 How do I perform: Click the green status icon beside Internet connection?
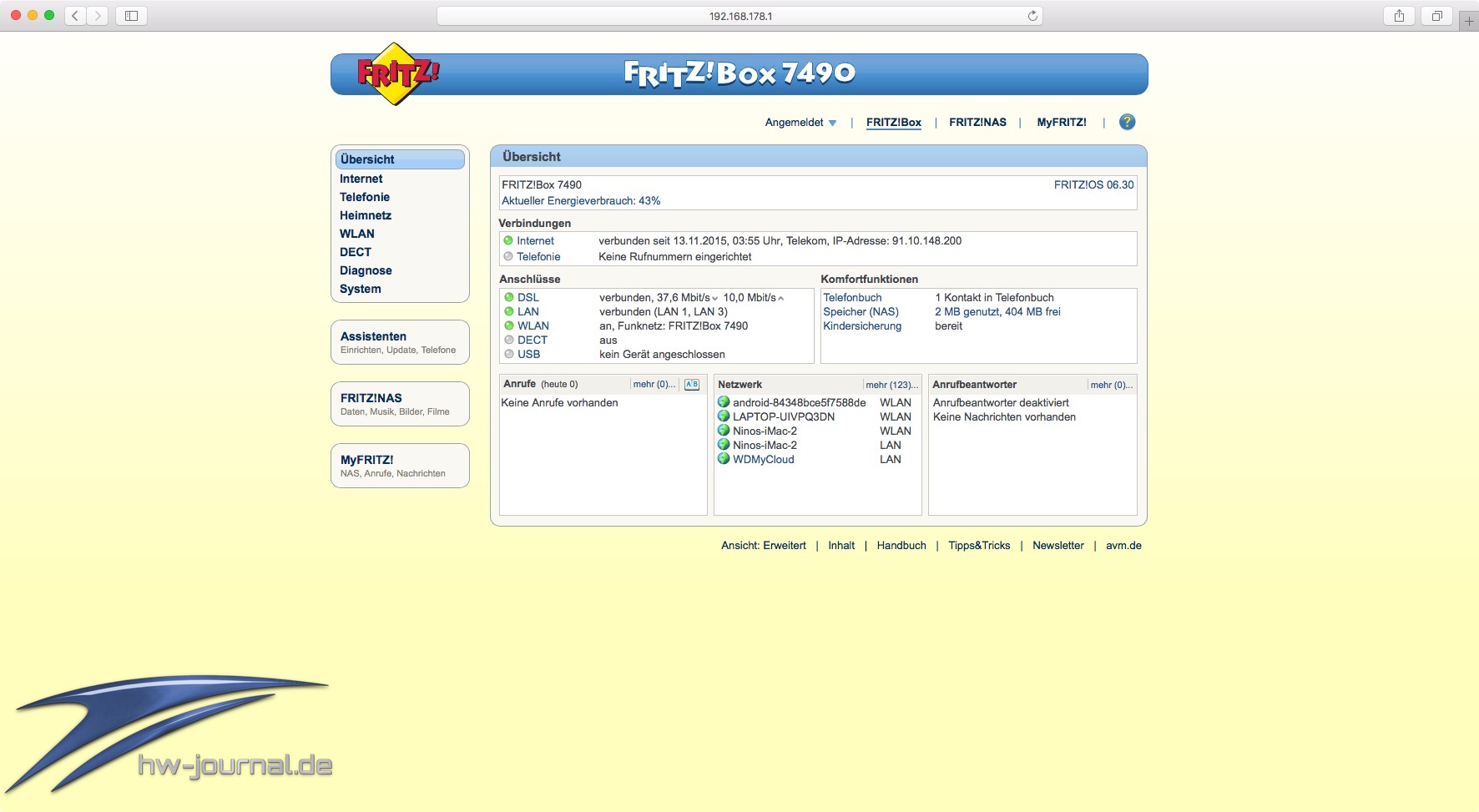pyautogui.click(x=508, y=240)
